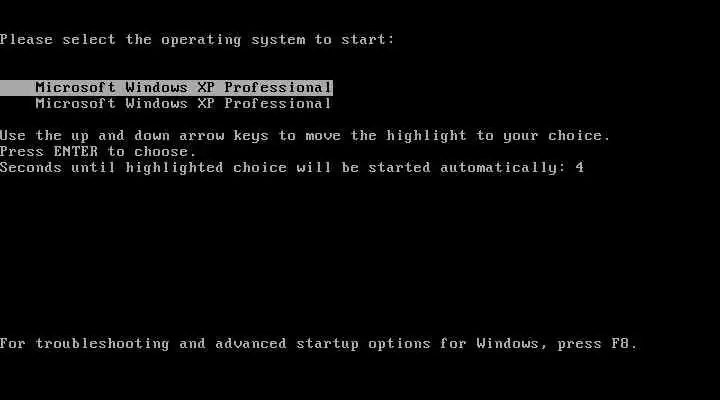Click "startup options" in the troubleshooting line
The height and width of the screenshot is (400, 720).
point(363,344)
